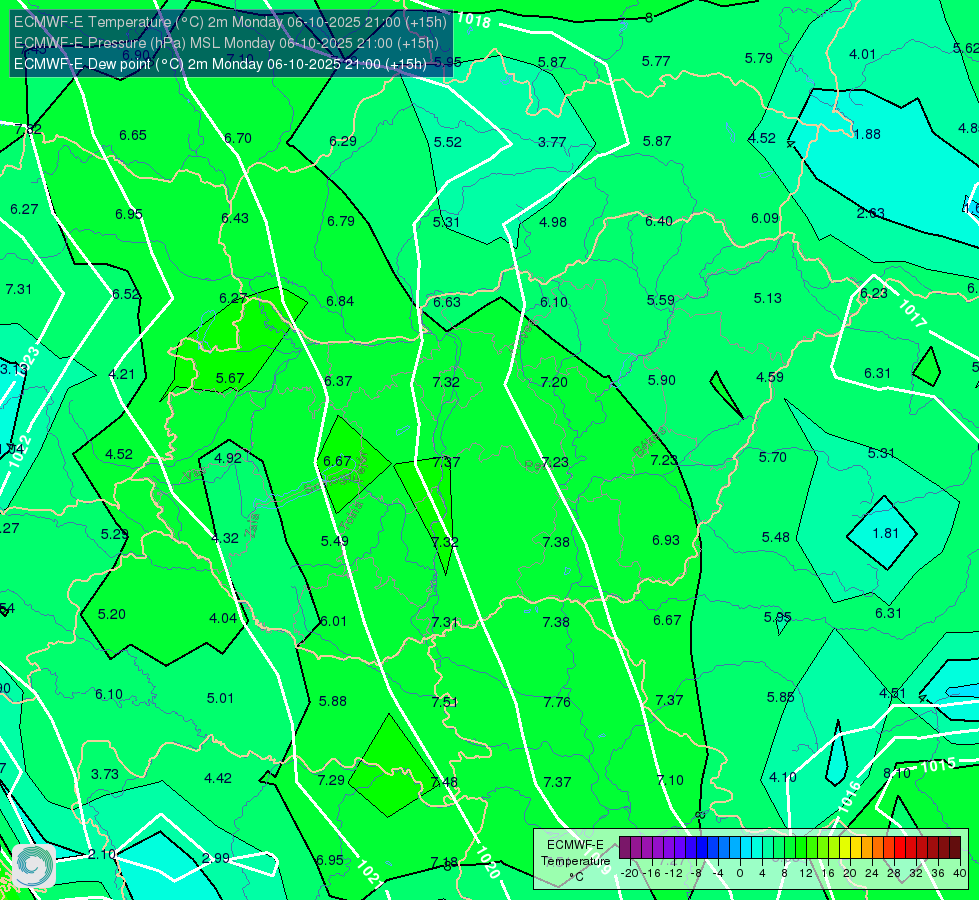Viewport: 979px width, 900px height.
Task: Click the temperature value '6.84'
Action: coord(340,301)
